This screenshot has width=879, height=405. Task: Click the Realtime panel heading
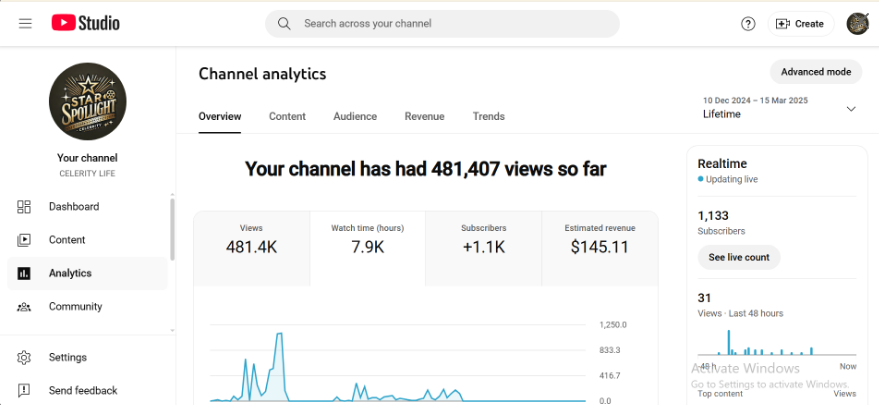point(722,164)
